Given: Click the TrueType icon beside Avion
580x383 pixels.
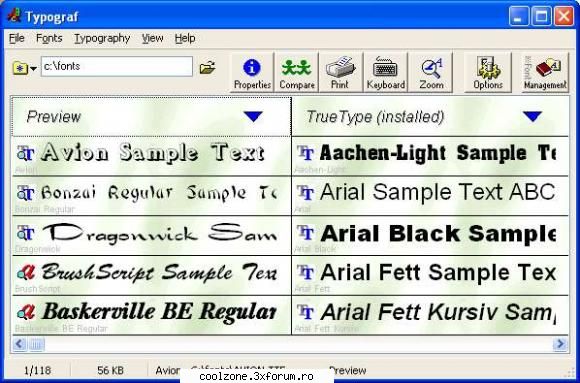Looking at the screenshot, I should (x=26, y=153).
